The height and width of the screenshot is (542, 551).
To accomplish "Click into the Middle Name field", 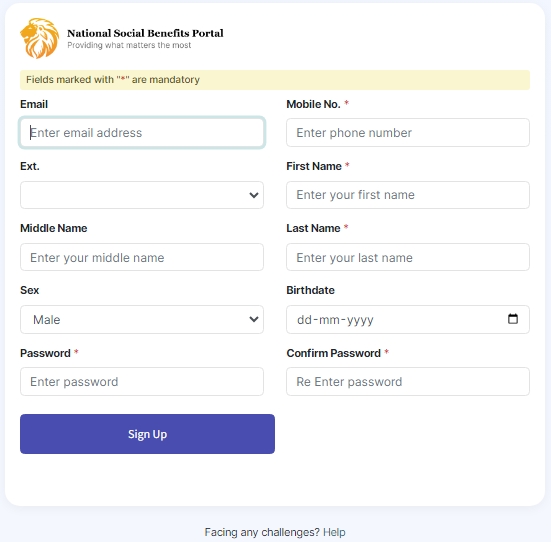I will click(x=142, y=257).
